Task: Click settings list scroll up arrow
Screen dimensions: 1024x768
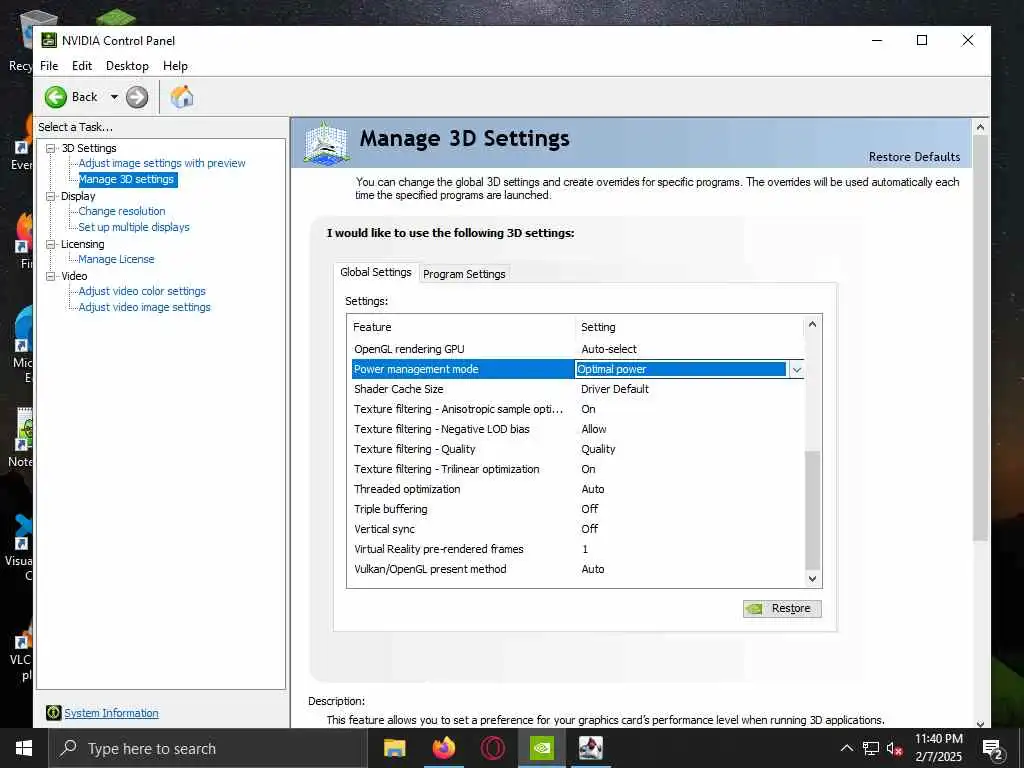Action: (812, 324)
